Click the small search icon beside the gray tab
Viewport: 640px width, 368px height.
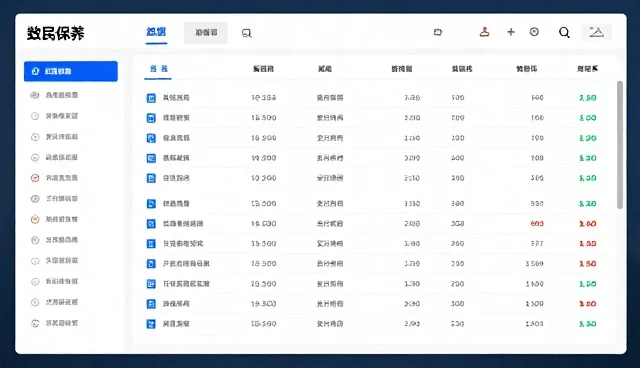click(x=247, y=33)
